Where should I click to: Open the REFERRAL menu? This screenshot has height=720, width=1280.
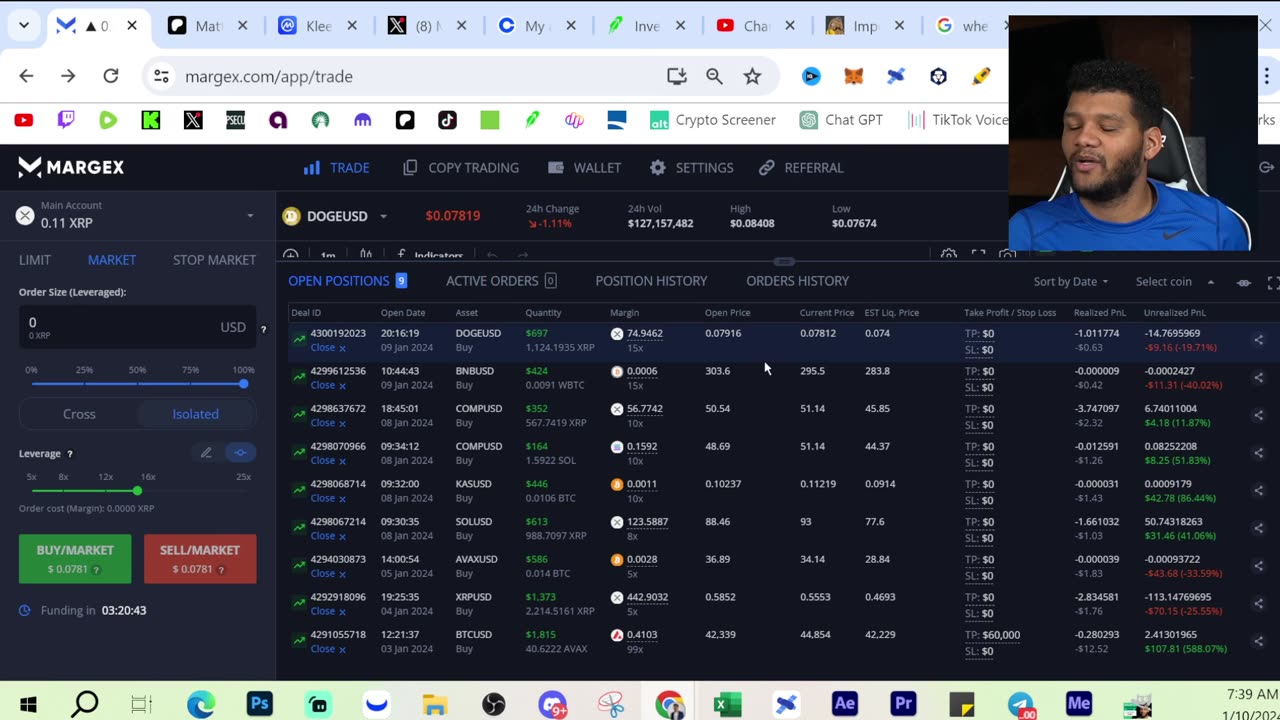[x=801, y=168]
